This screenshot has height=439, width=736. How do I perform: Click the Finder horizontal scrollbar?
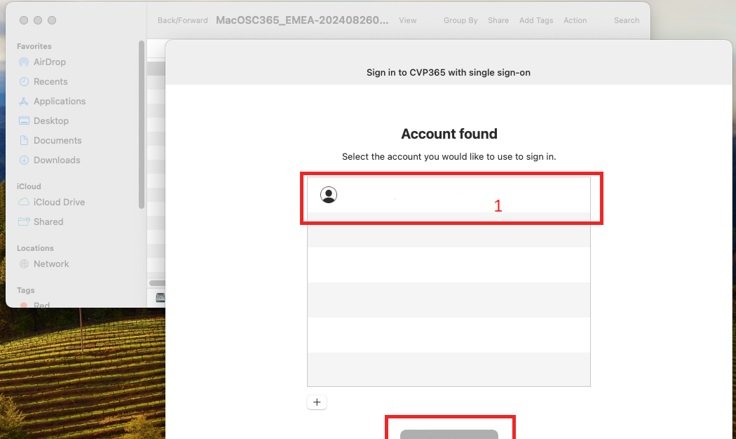(x=157, y=283)
